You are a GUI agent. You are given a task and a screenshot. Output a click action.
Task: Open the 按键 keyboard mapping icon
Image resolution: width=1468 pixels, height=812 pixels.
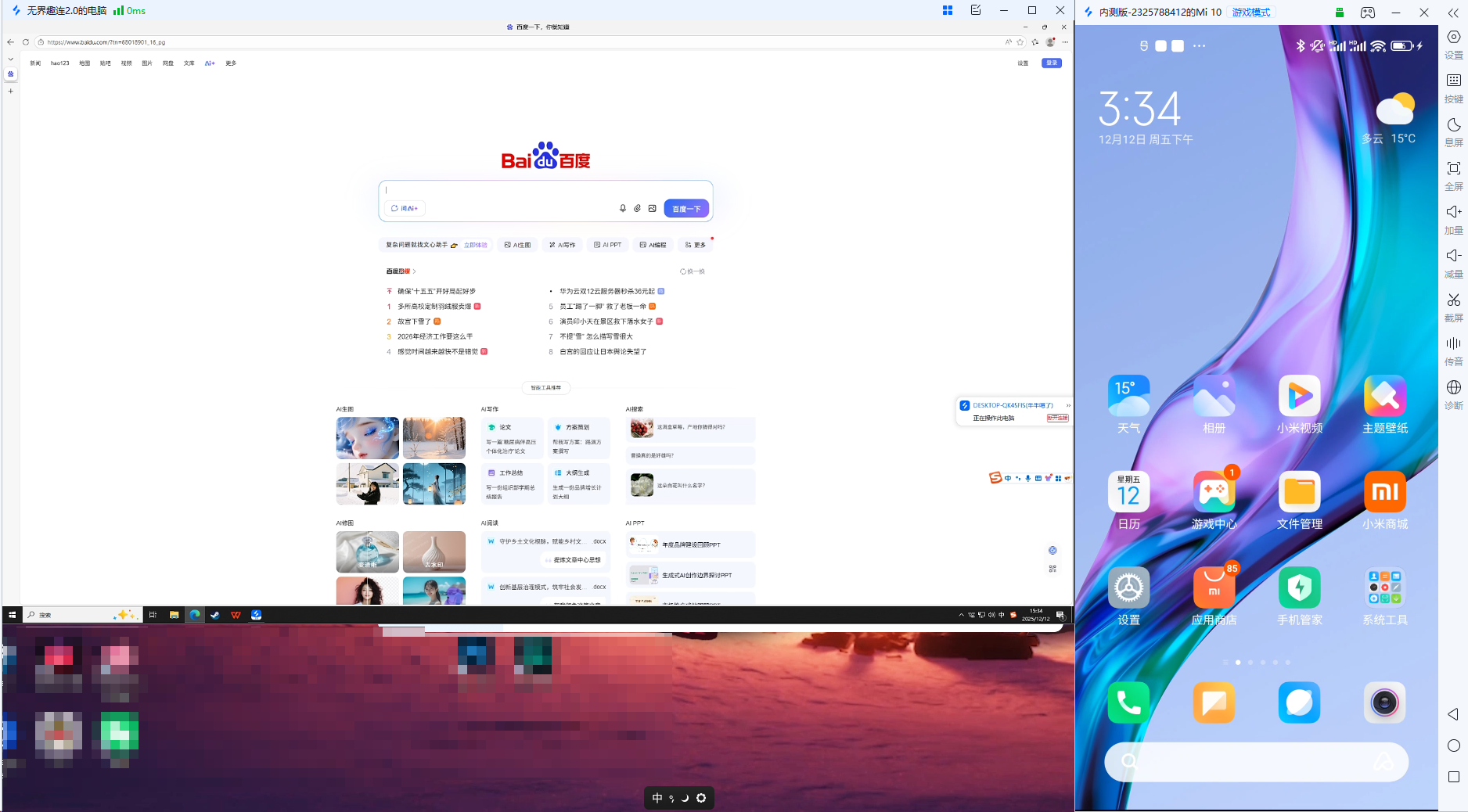point(1453,81)
